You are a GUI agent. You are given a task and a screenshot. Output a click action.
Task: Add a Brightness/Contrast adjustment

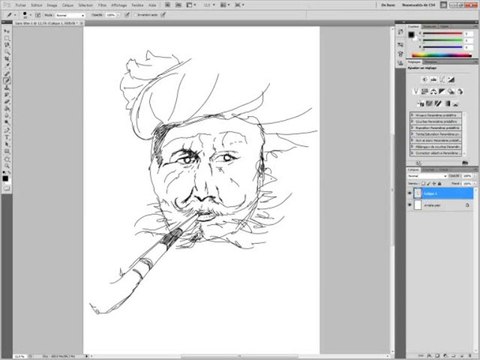[x=425, y=79]
